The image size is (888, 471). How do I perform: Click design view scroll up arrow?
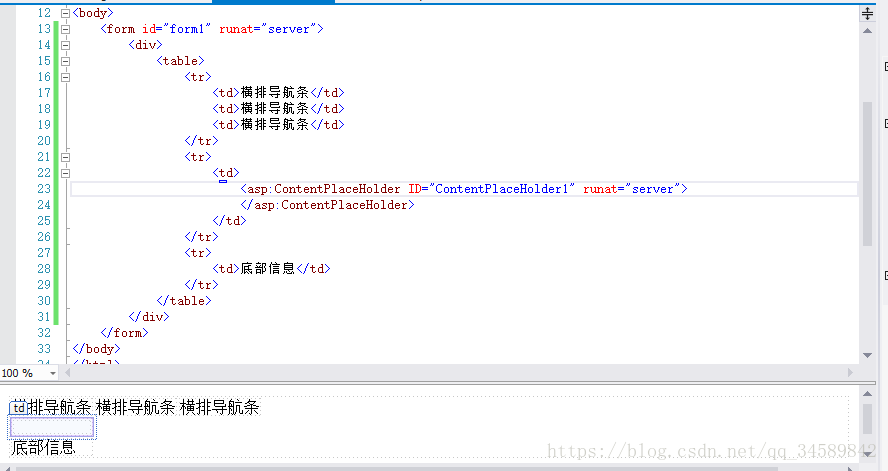[x=867, y=393]
